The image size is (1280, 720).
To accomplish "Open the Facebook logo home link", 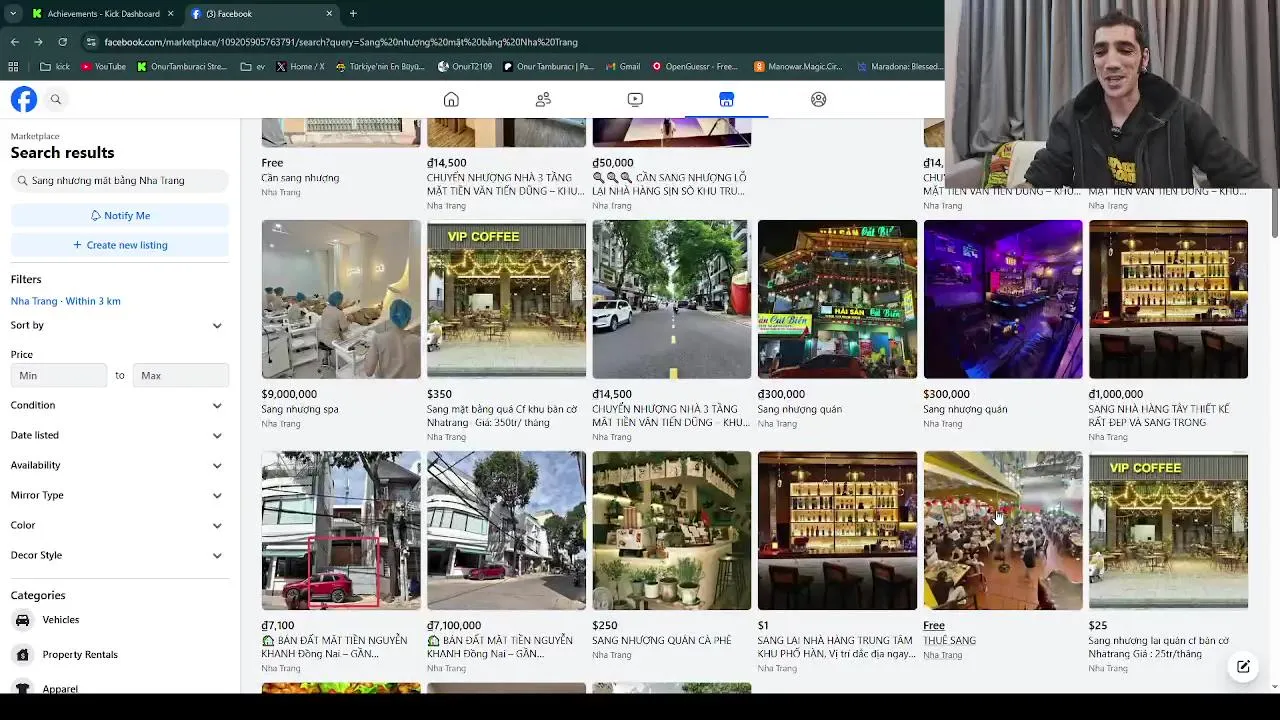I will pos(24,99).
